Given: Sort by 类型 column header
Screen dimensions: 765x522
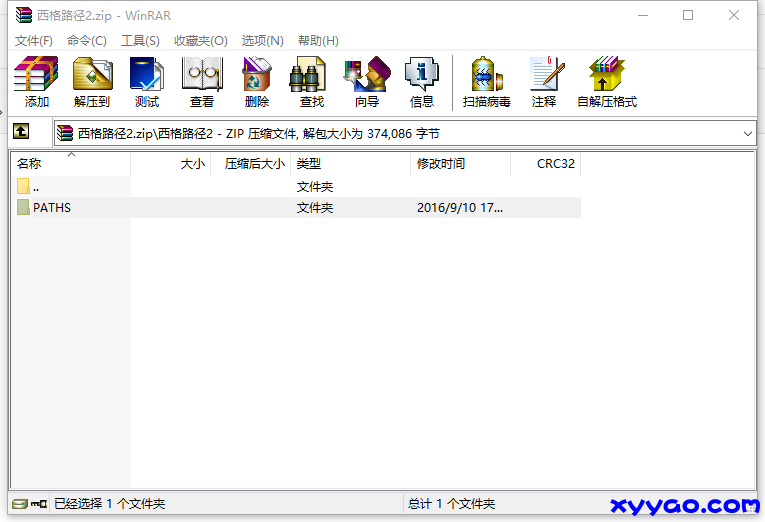Looking at the screenshot, I should (351, 164).
